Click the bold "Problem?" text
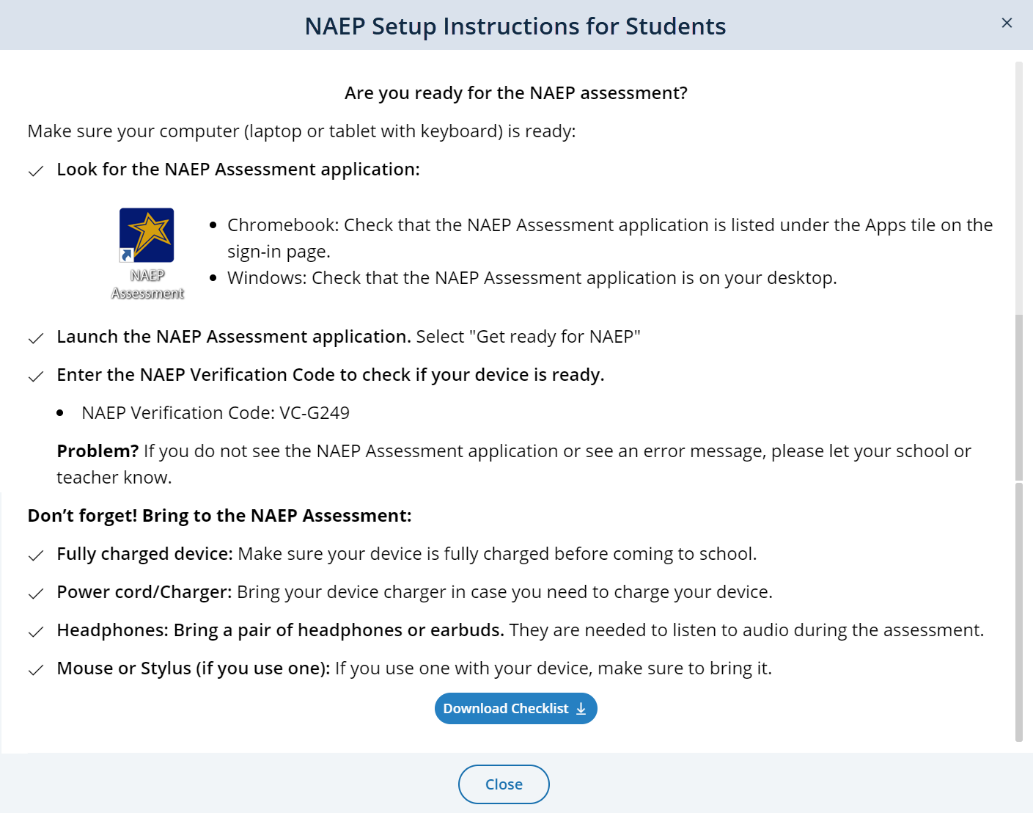Viewport: 1033px width, 813px height. coord(97,451)
